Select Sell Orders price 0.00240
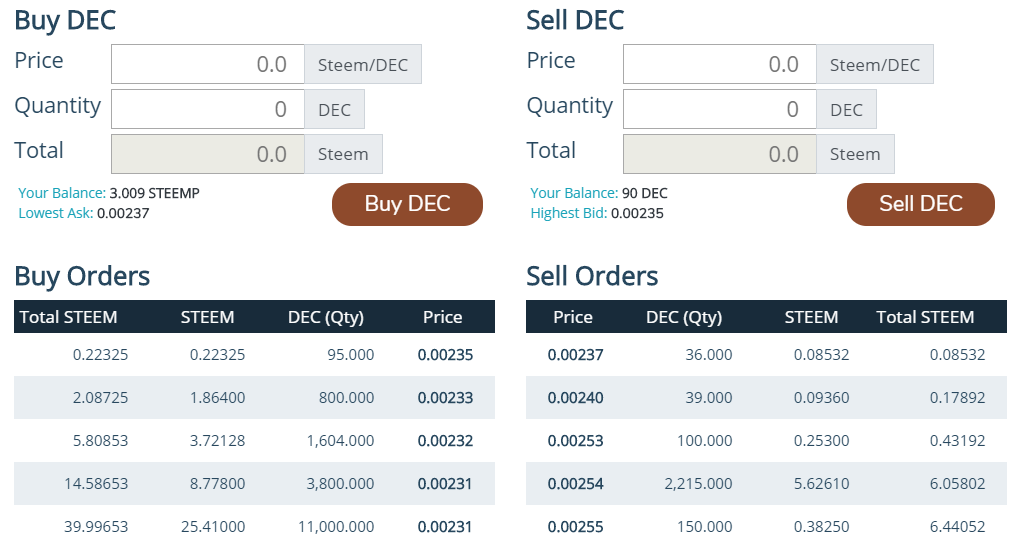 point(575,398)
